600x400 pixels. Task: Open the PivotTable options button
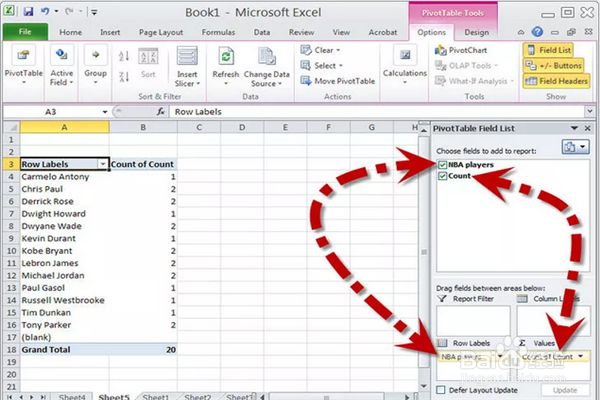(x=23, y=65)
